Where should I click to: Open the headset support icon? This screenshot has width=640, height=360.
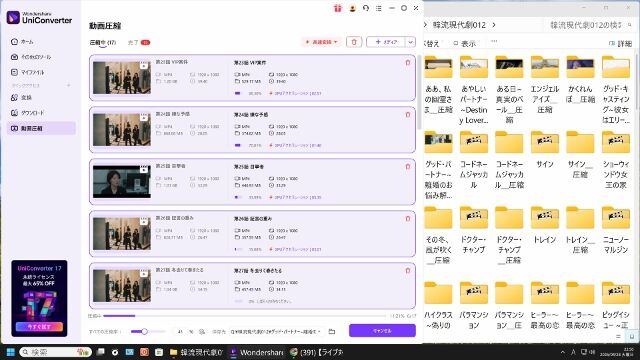[x=366, y=8]
